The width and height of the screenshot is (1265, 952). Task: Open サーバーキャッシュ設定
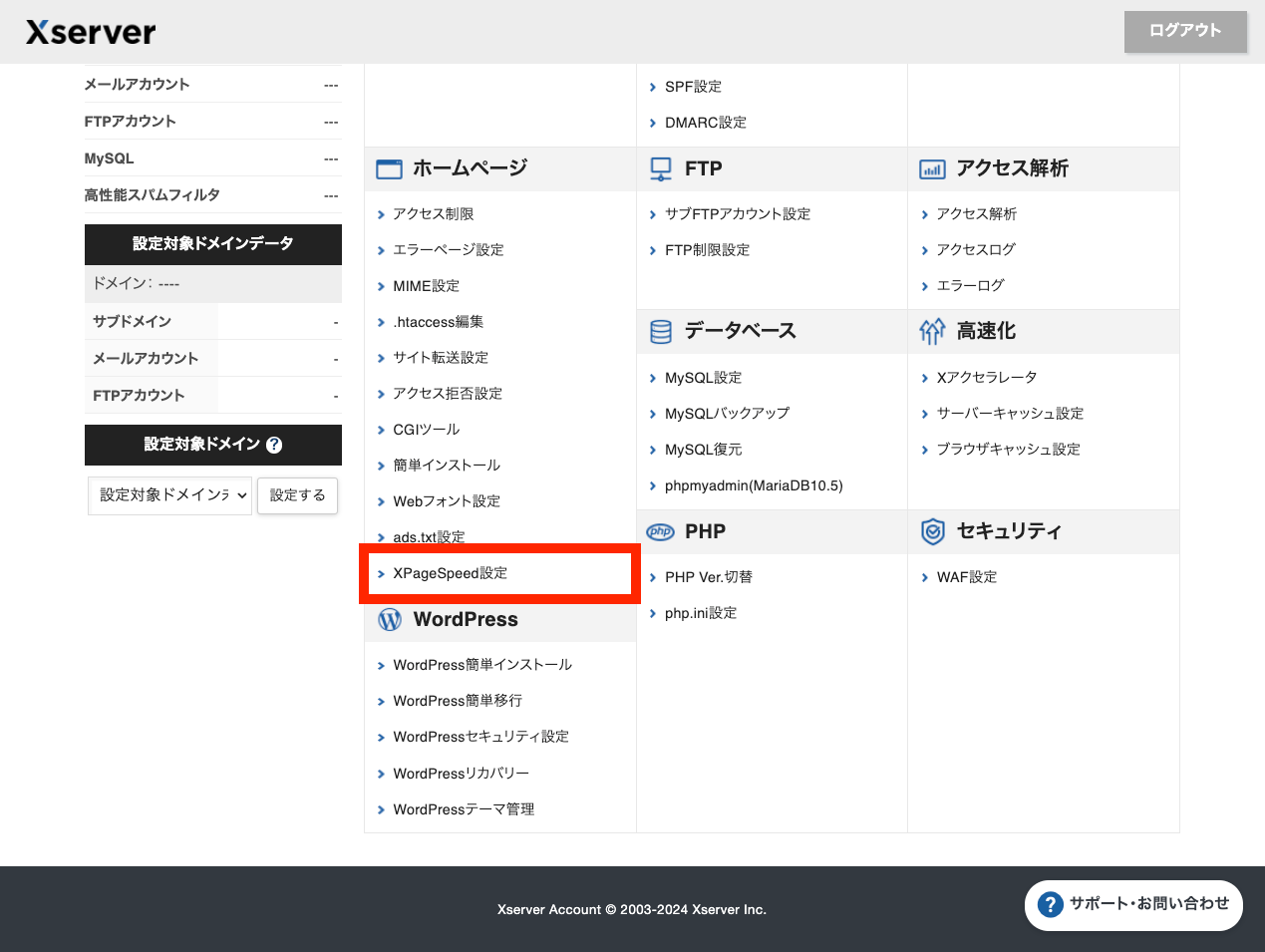coord(1011,414)
